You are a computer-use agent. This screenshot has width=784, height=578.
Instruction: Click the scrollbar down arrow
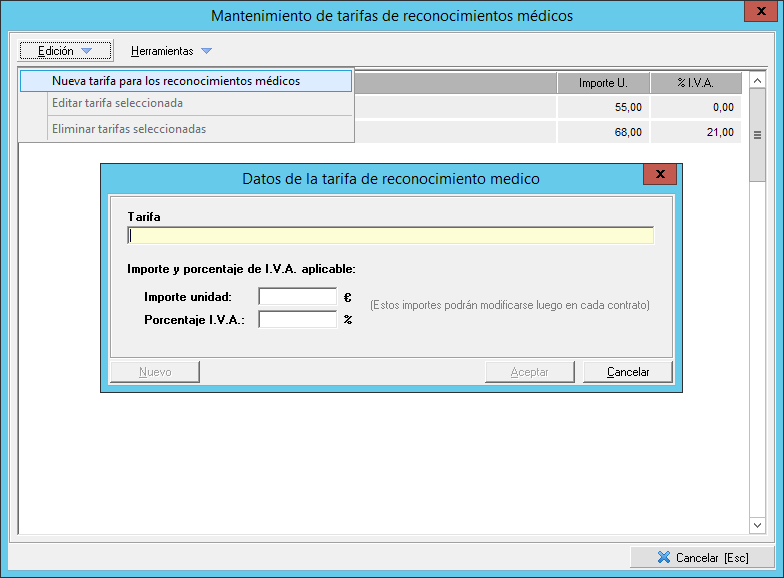coord(757,524)
